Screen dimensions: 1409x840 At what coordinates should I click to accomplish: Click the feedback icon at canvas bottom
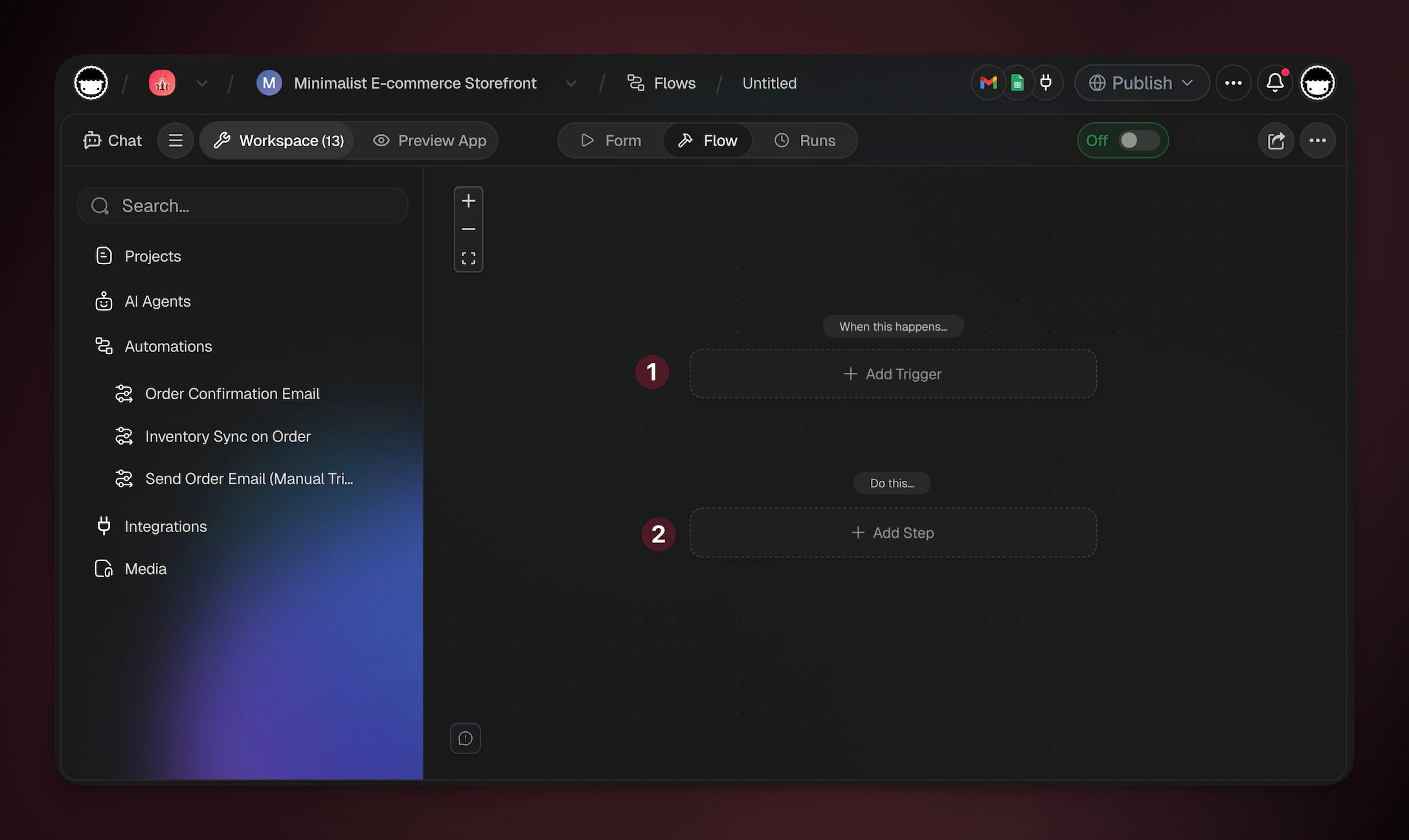tap(465, 738)
